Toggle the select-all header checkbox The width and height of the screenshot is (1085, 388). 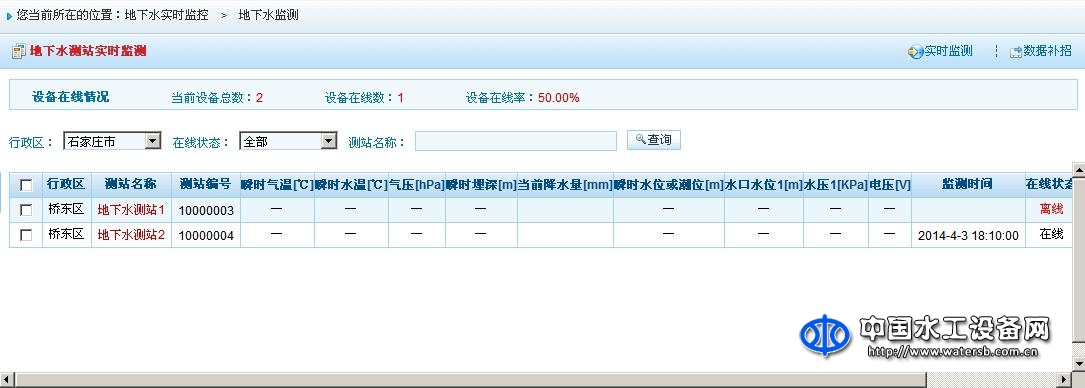coord(26,185)
